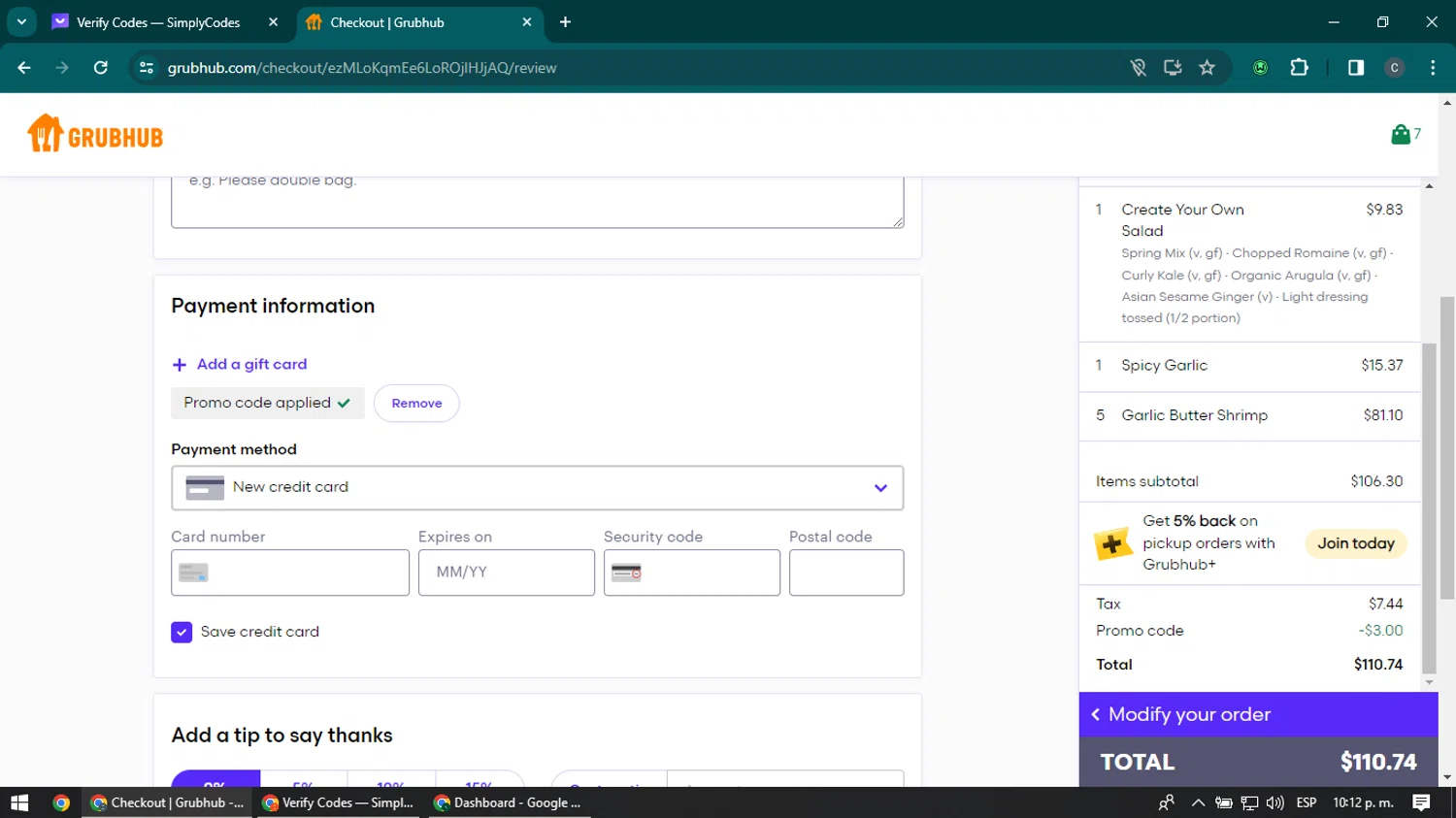Click Join today for Grubhub+

pos(1355,543)
